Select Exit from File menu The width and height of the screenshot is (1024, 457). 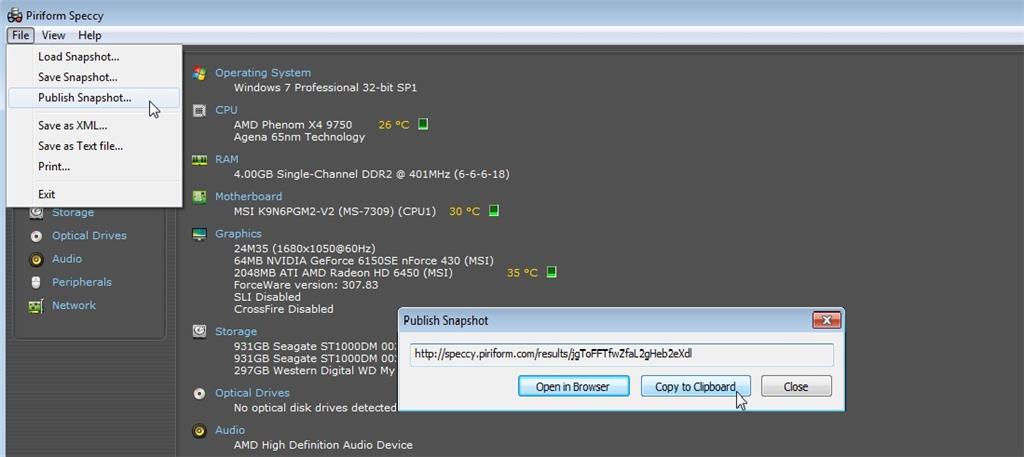click(x=94, y=194)
